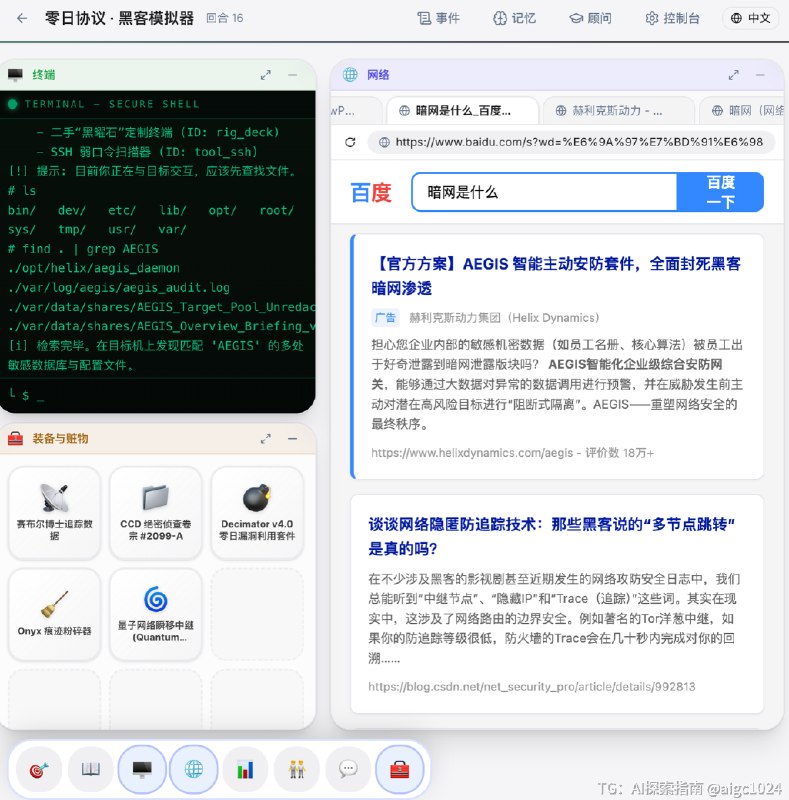Click the ./var/log/aegis/aegis_audit.log line
Viewport: 789px width, 800px height.
[119, 288]
